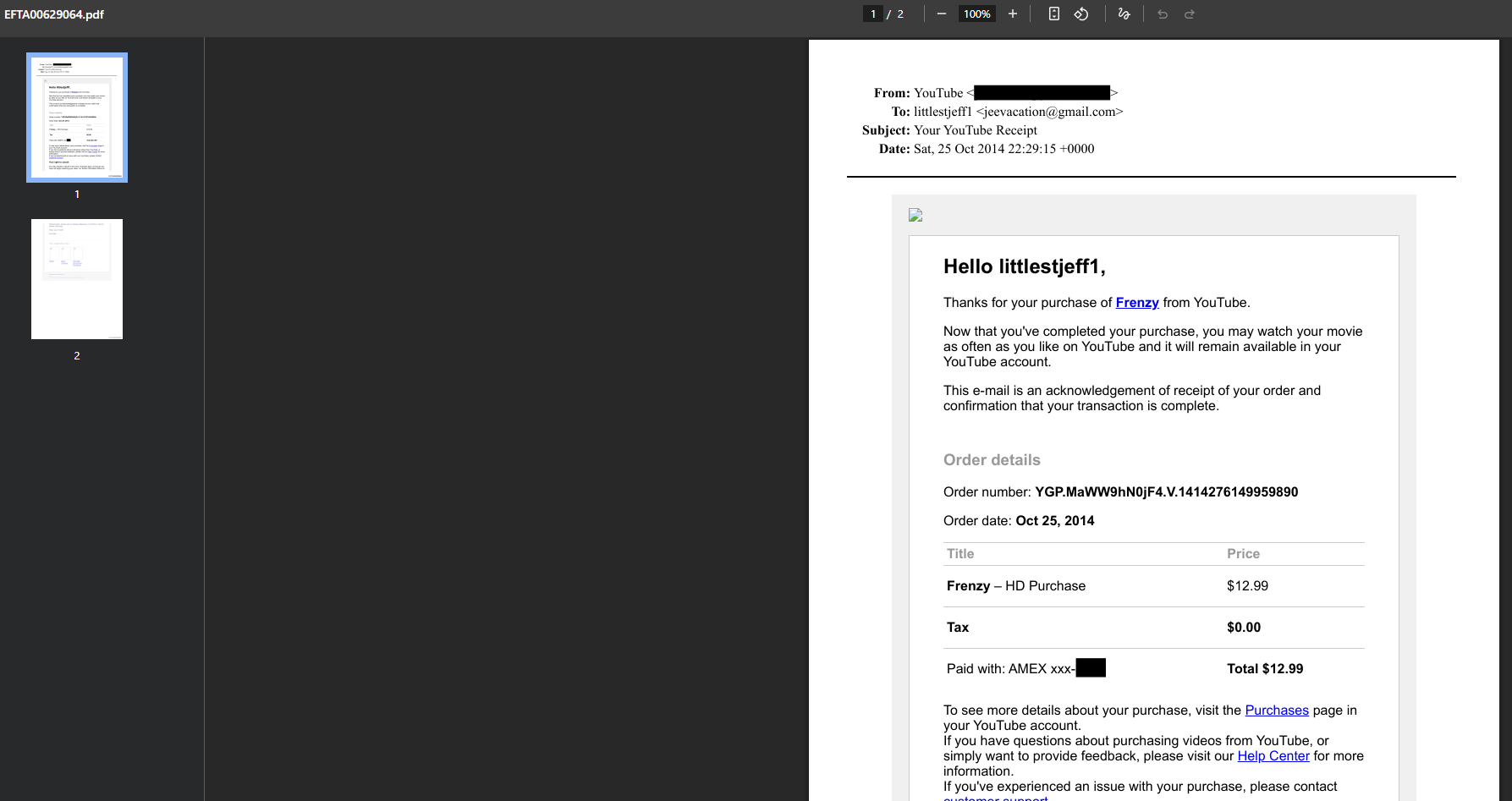Click the label "1" under first thumbnail
This screenshot has width=1512, height=801.
click(77, 195)
